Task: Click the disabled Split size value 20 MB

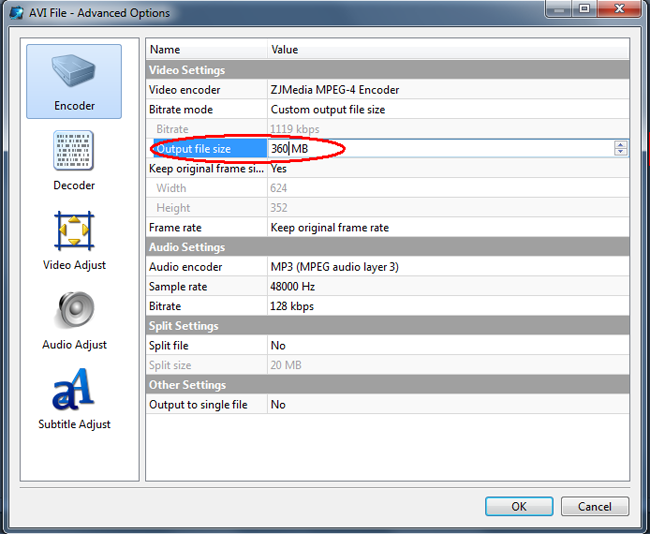Action: [286, 365]
